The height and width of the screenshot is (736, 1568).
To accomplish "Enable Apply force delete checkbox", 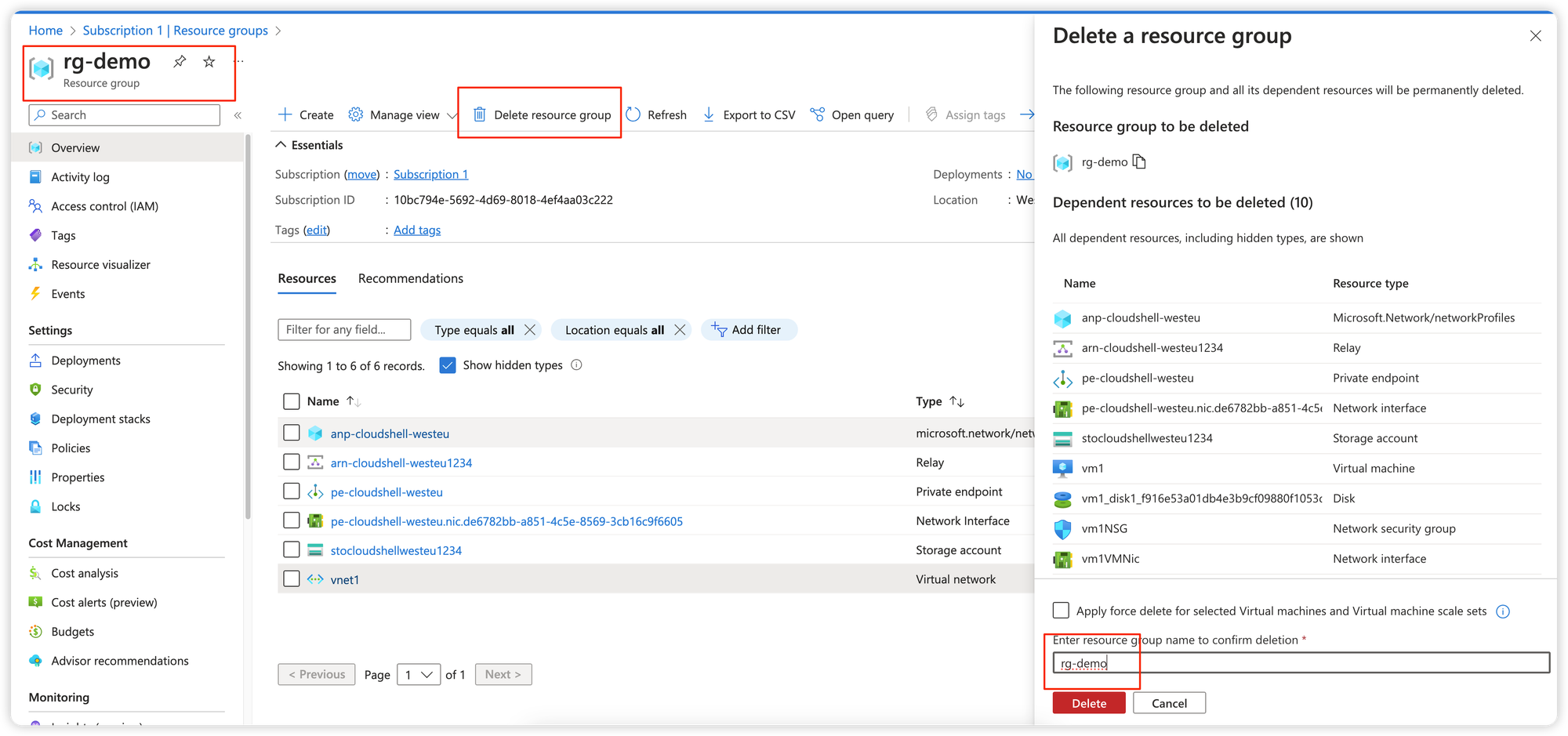I will click(x=1061, y=610).
